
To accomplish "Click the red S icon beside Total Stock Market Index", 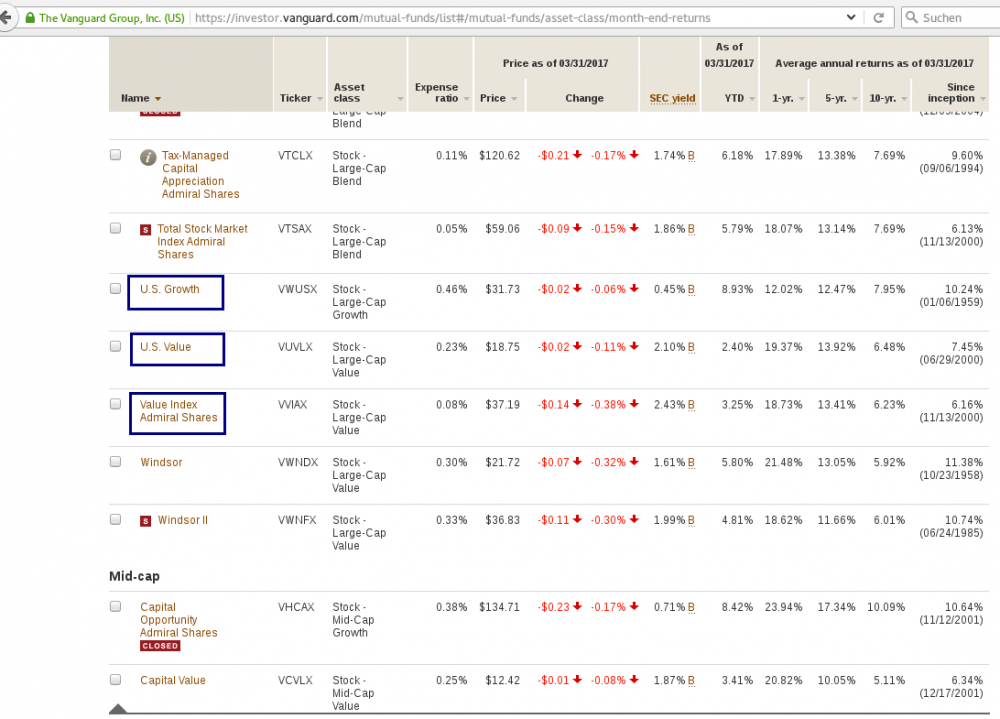I will click(x=147, y=228).
